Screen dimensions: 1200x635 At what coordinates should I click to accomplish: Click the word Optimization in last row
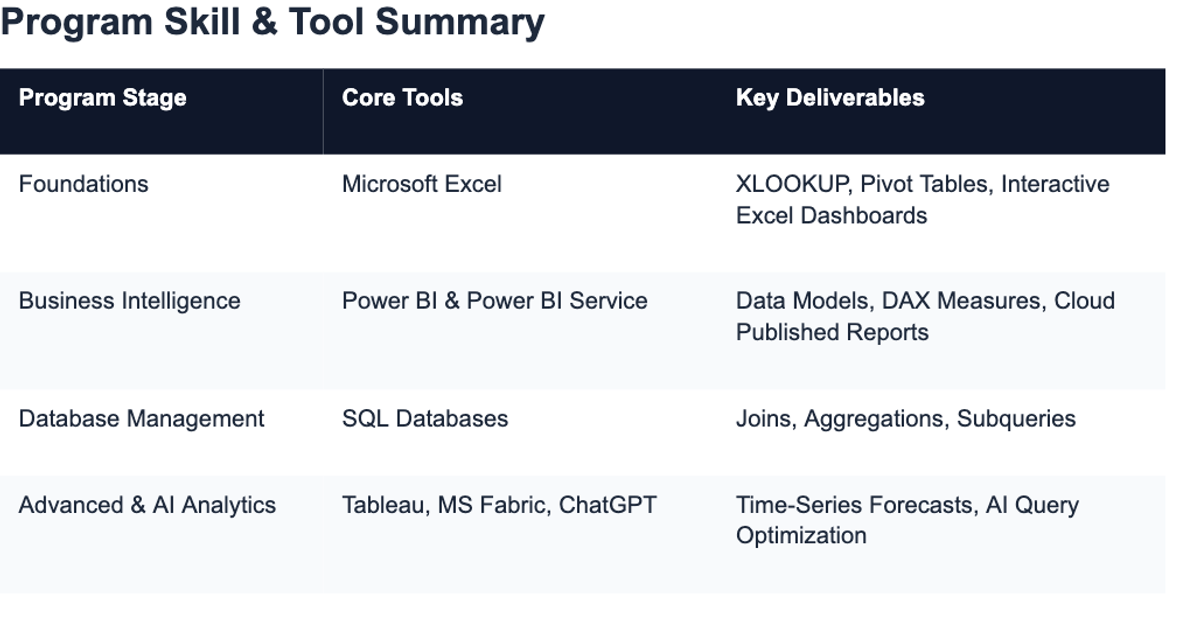(x=801, y=536)
